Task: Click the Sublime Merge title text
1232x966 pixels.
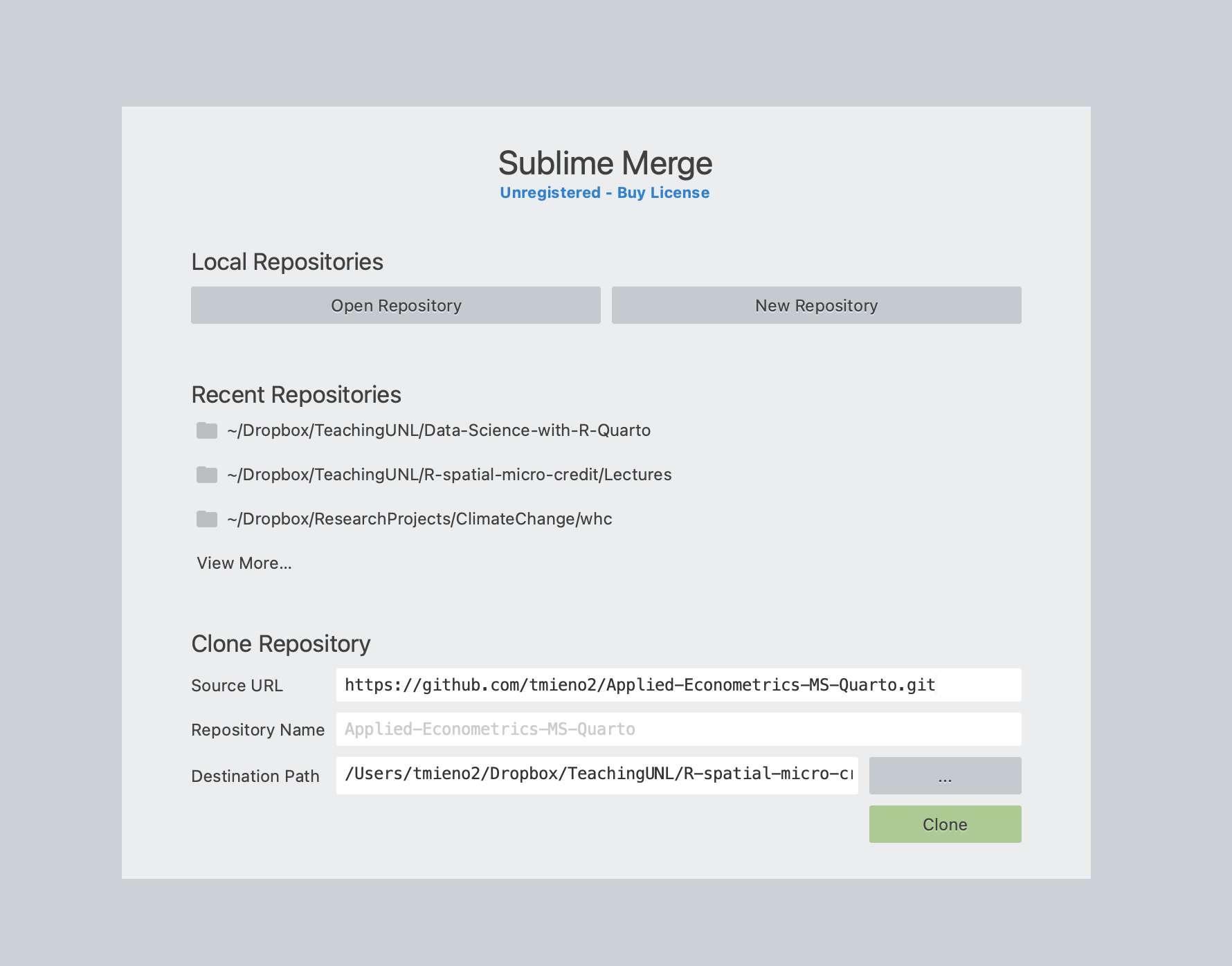Action: point(605,163)
